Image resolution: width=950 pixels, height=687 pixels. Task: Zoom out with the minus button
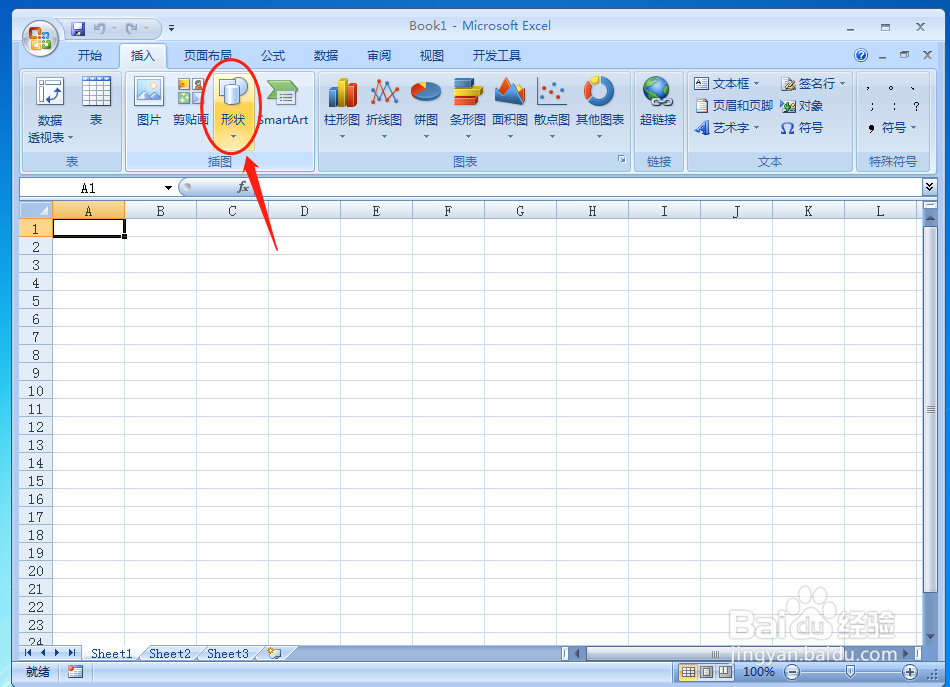pyautogui.click(x=792, y=671)
